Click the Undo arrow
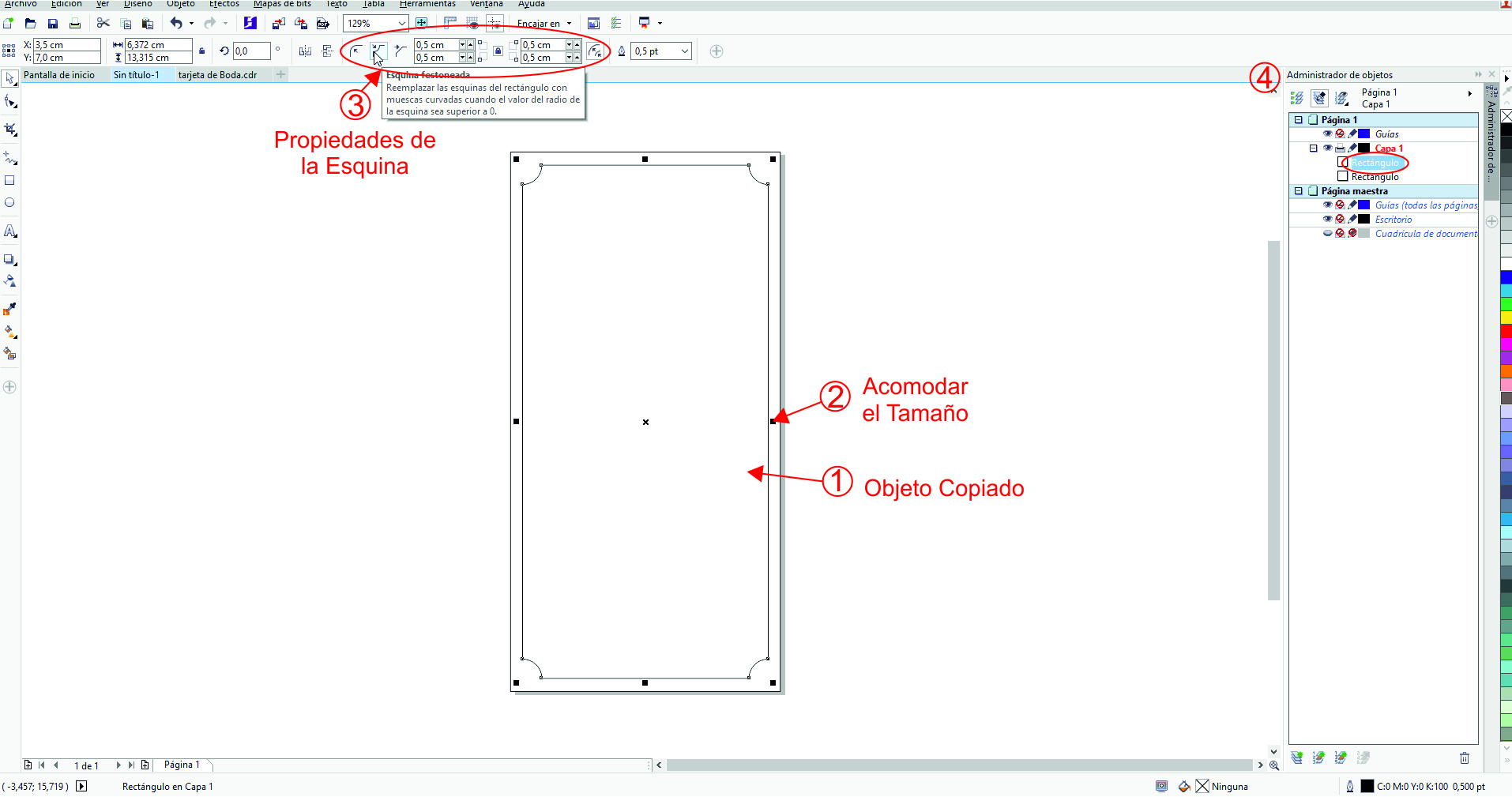Screen dimensions: 1512x797 pos(176,23)
